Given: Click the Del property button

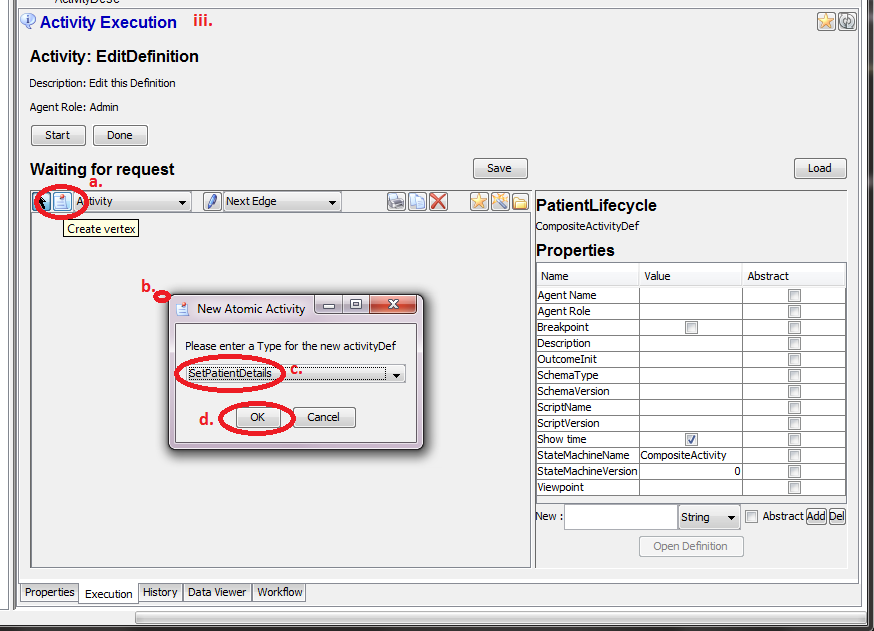Looking at the screenshot, I should tap(837, 516).
